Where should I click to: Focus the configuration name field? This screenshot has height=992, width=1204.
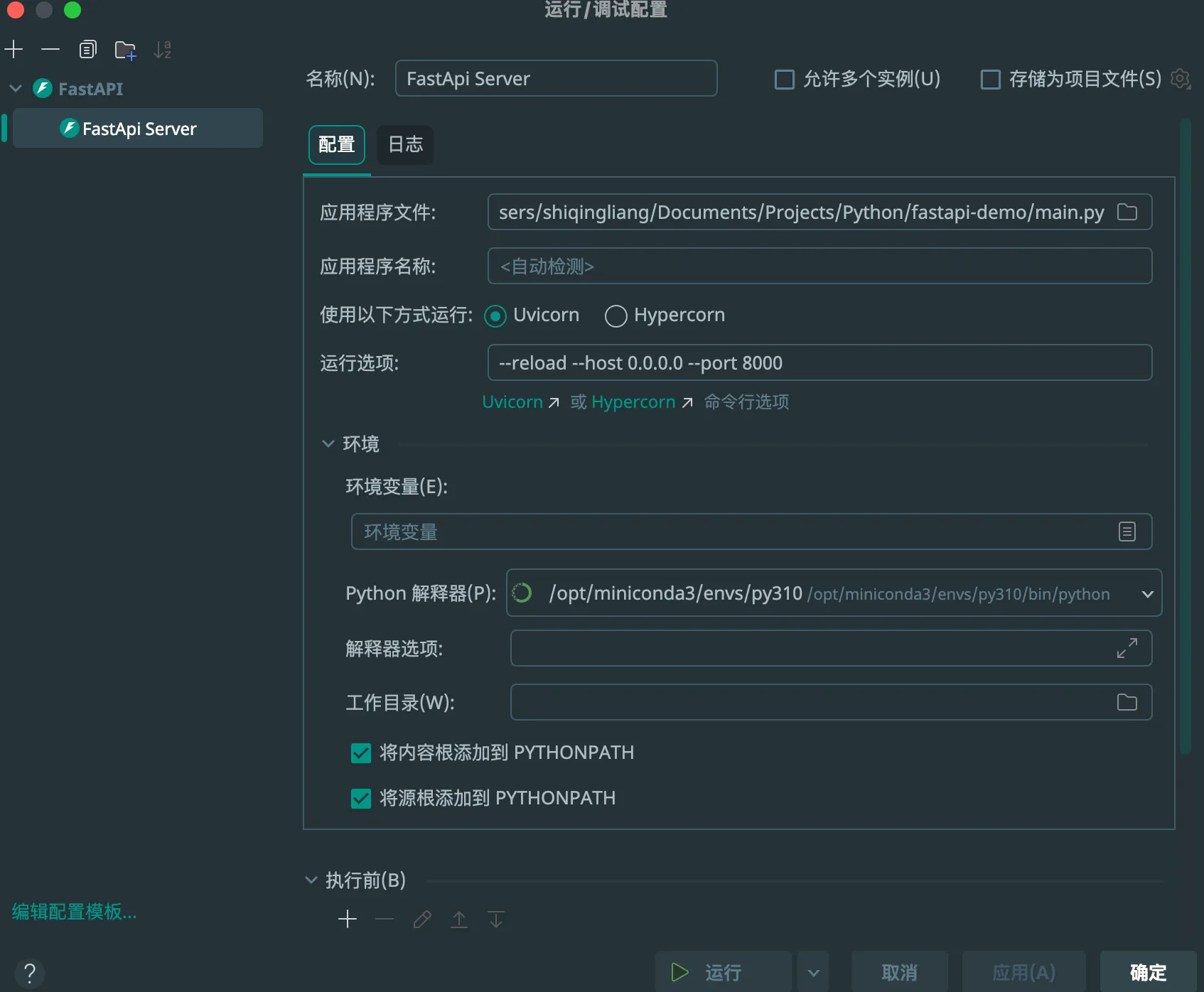pyautogui.click(x=556, y=78)
